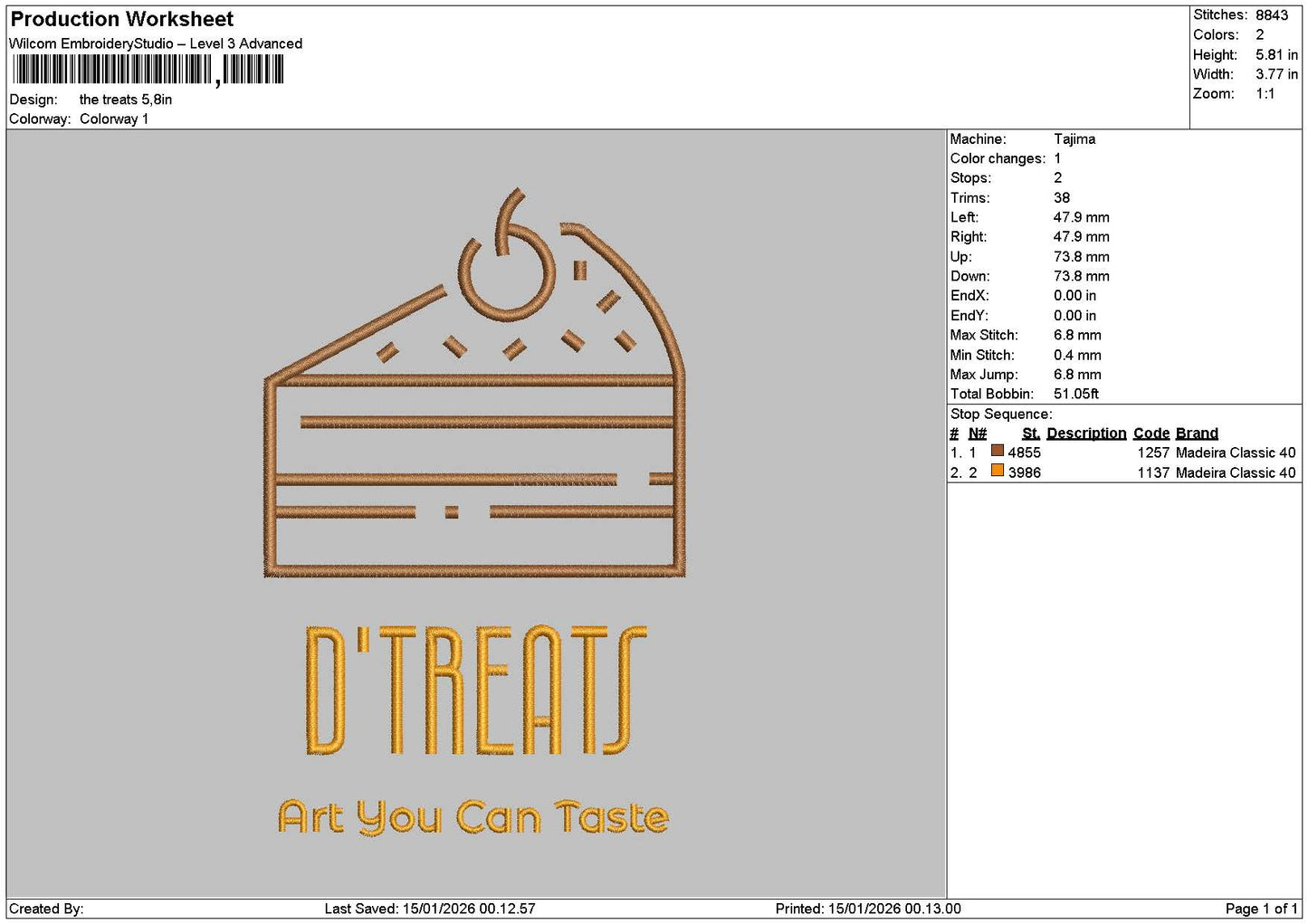The image size is (1308, 924).
Task: Click the thread code 1137
Action: (1153, 472)
